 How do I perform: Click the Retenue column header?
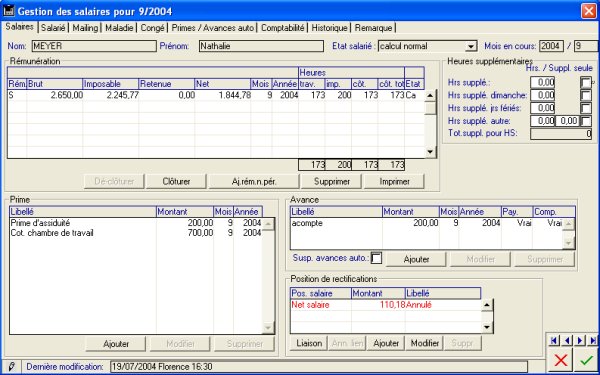[166, 84]
